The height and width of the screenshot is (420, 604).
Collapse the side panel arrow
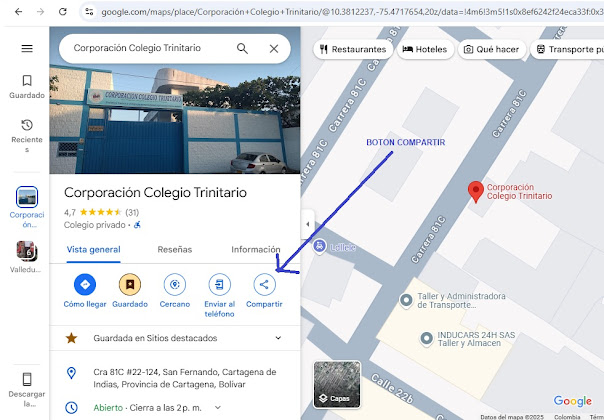(x=307, y=224)
